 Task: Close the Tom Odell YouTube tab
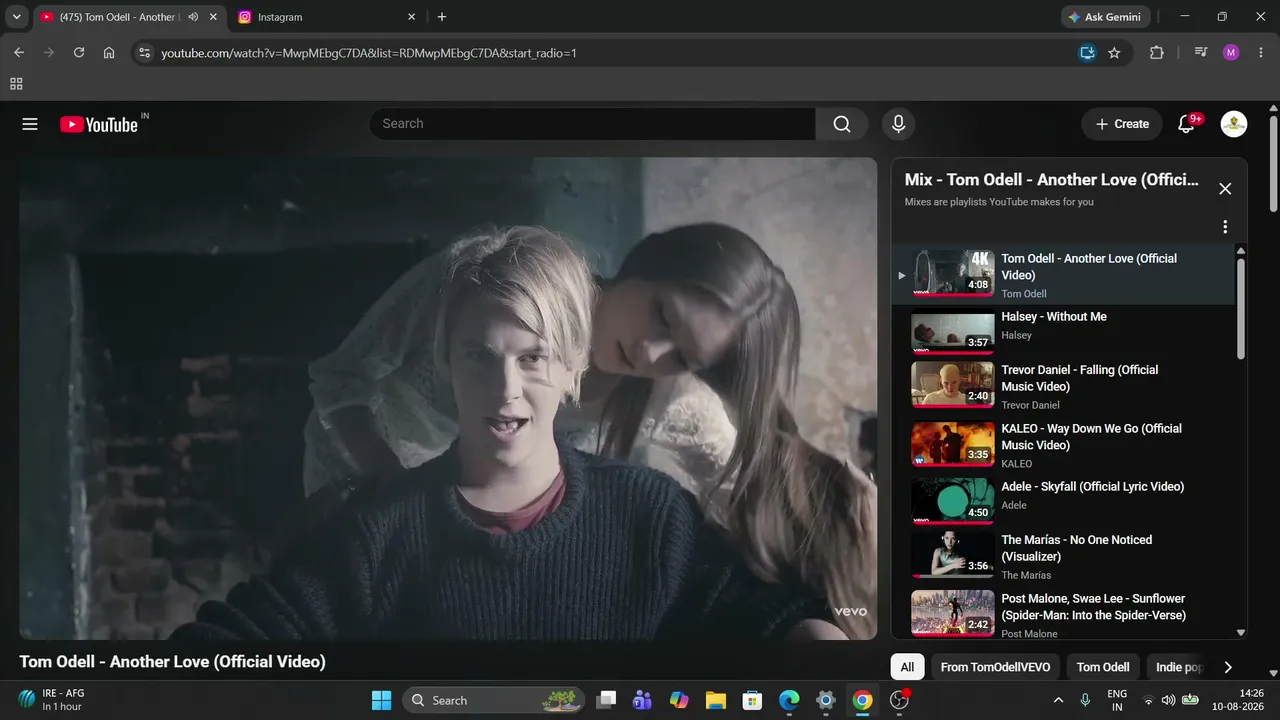pos(213,17)
